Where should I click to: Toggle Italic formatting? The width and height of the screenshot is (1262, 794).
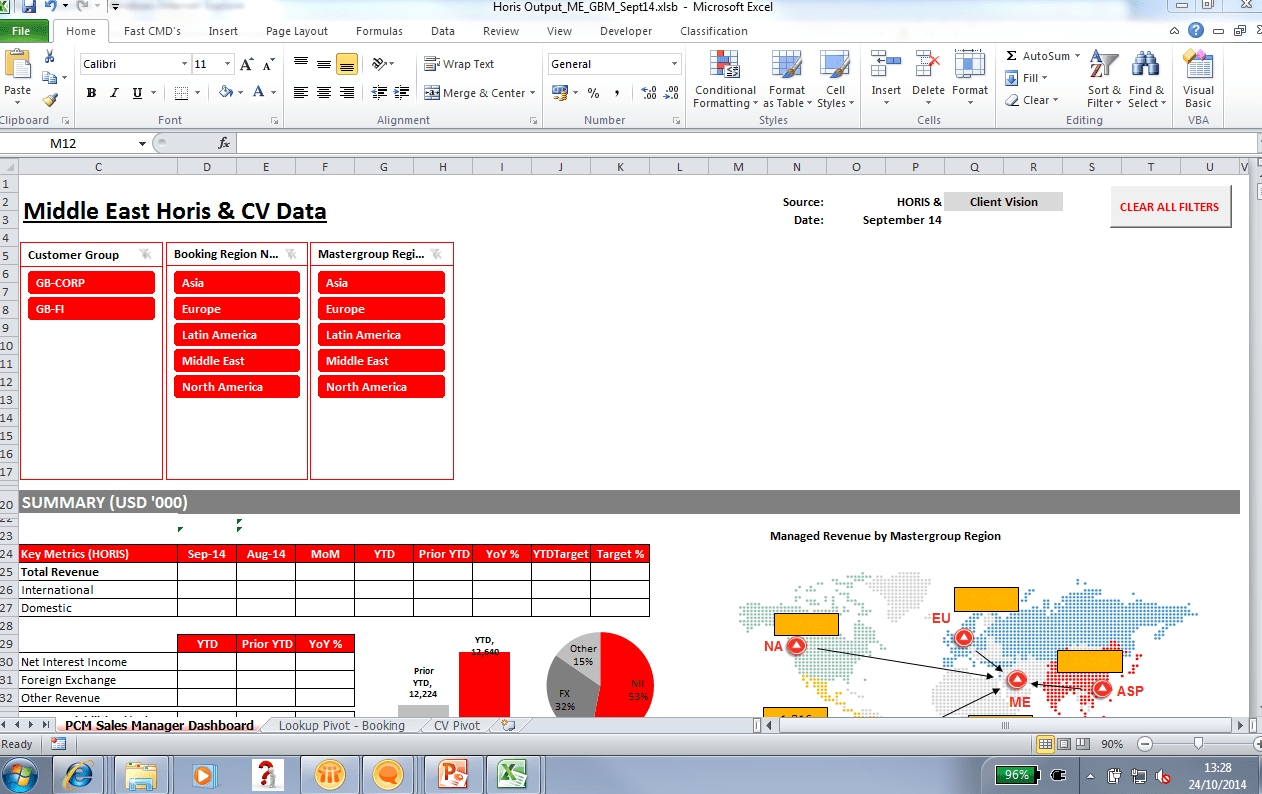coord(114,93)
